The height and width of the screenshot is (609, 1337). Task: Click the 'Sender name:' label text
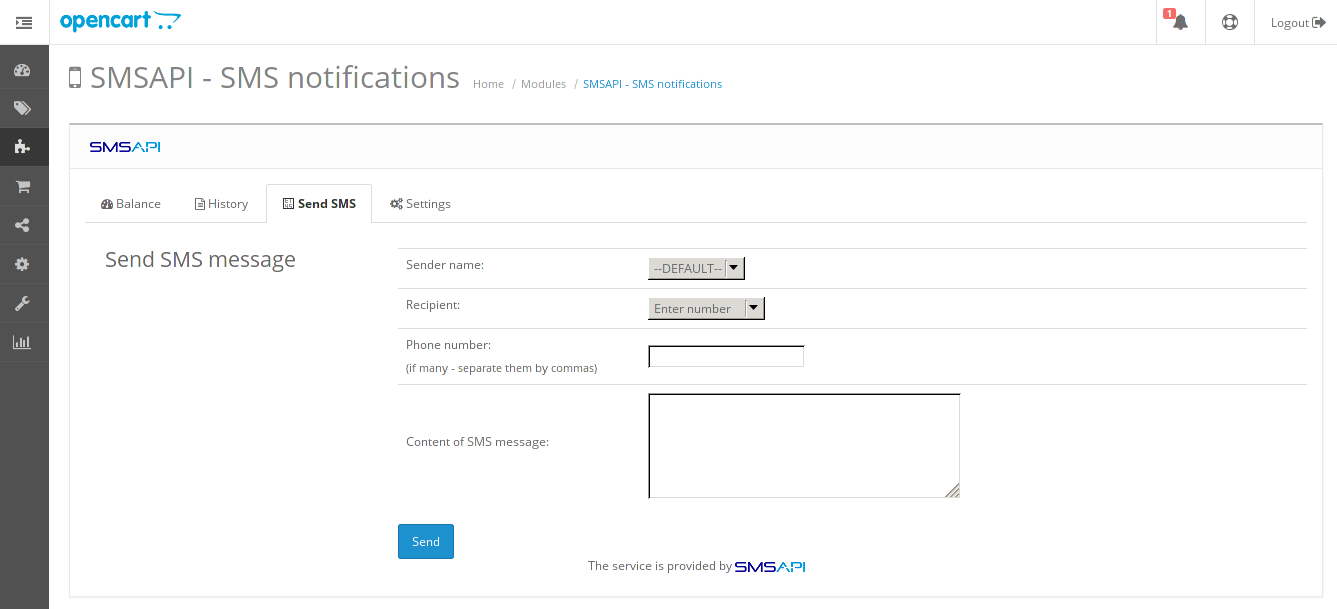(445, 265)
